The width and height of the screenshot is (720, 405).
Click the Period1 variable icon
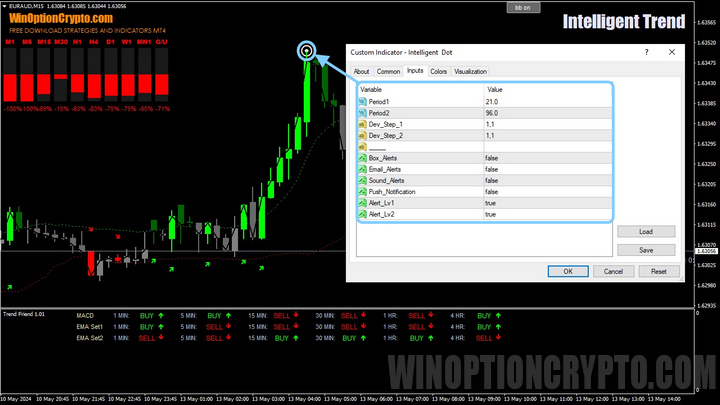(x=364, y=101)
